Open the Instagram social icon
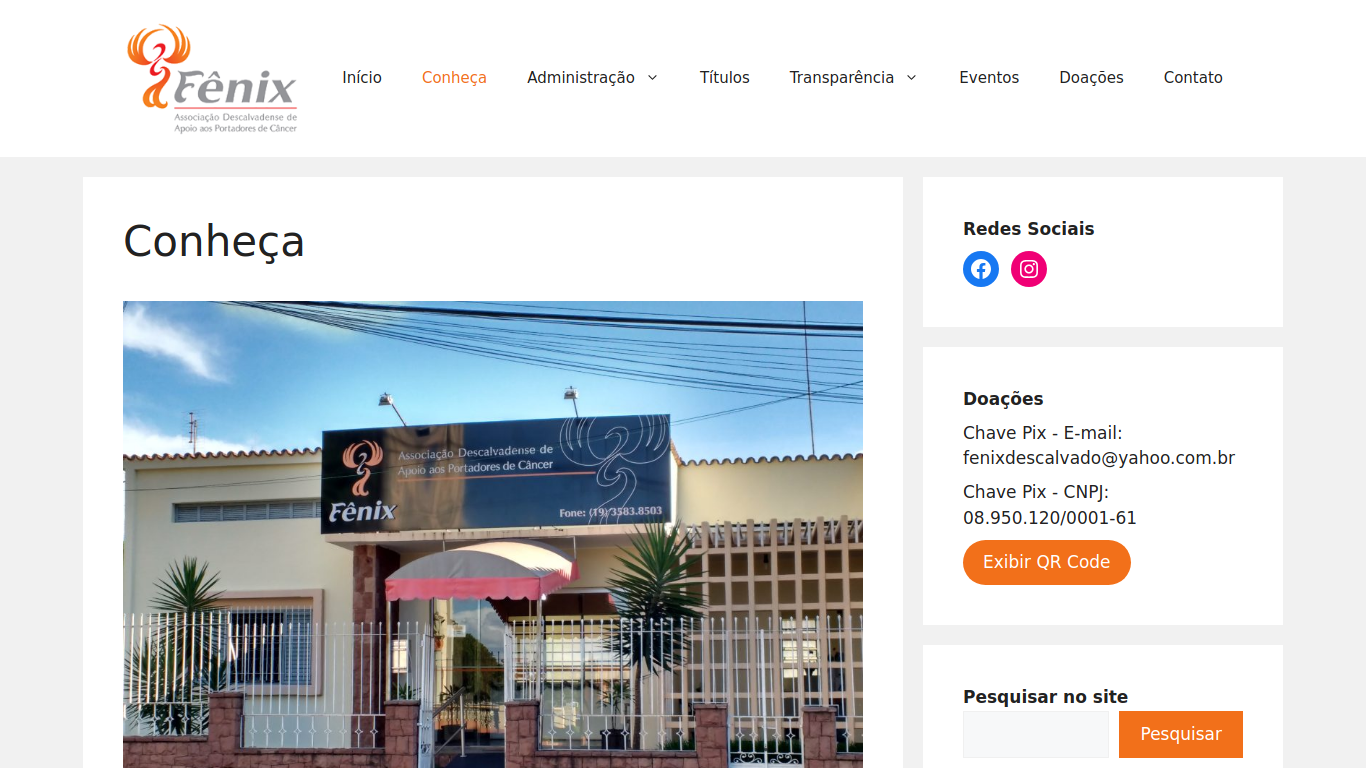1366x768 pixels. pyautogui.click(x=1029, y=269)
